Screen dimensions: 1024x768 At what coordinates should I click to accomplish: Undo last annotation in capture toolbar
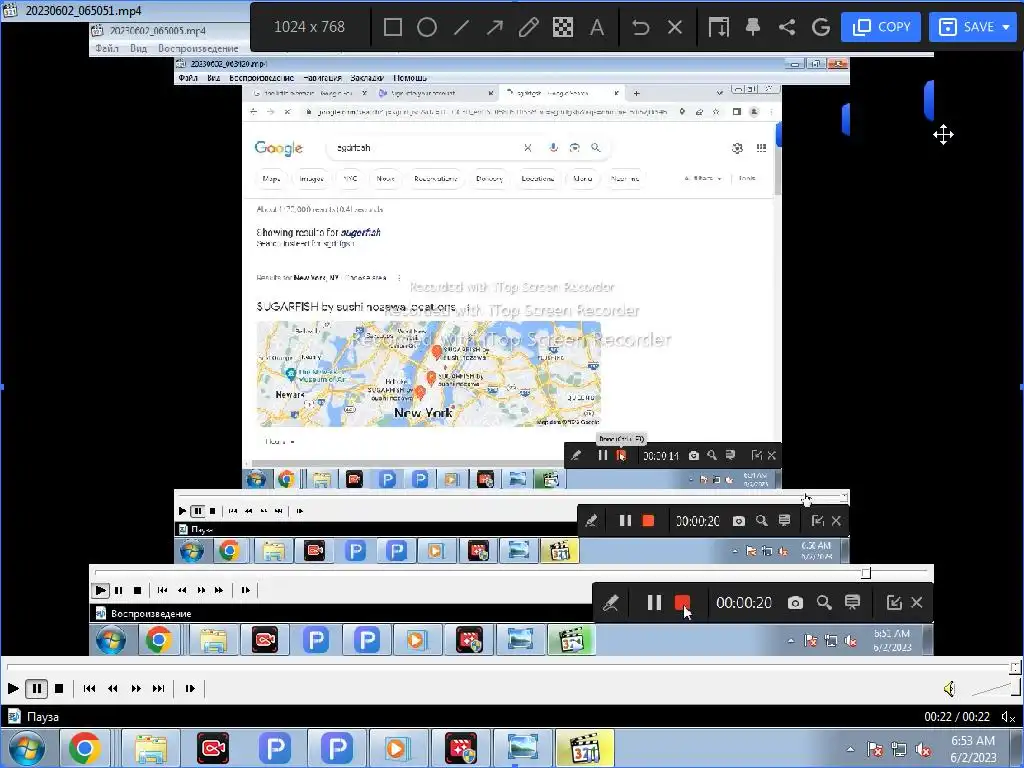[641, 27]
